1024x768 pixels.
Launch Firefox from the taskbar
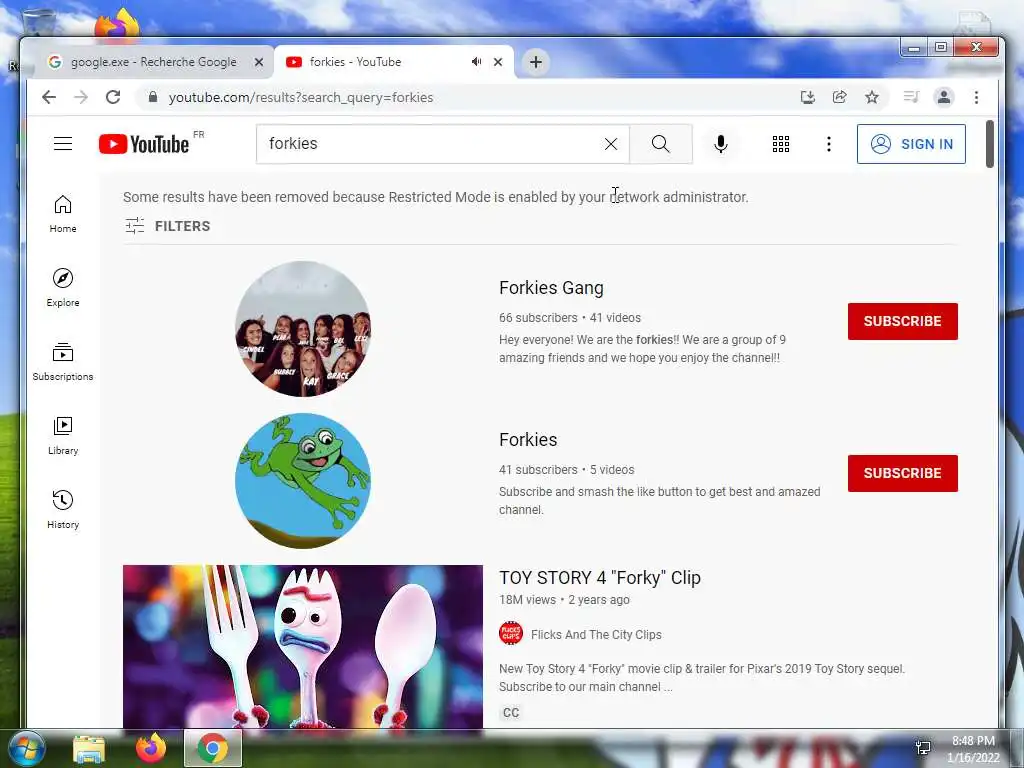pyautogui.click(x=151, y=748)
